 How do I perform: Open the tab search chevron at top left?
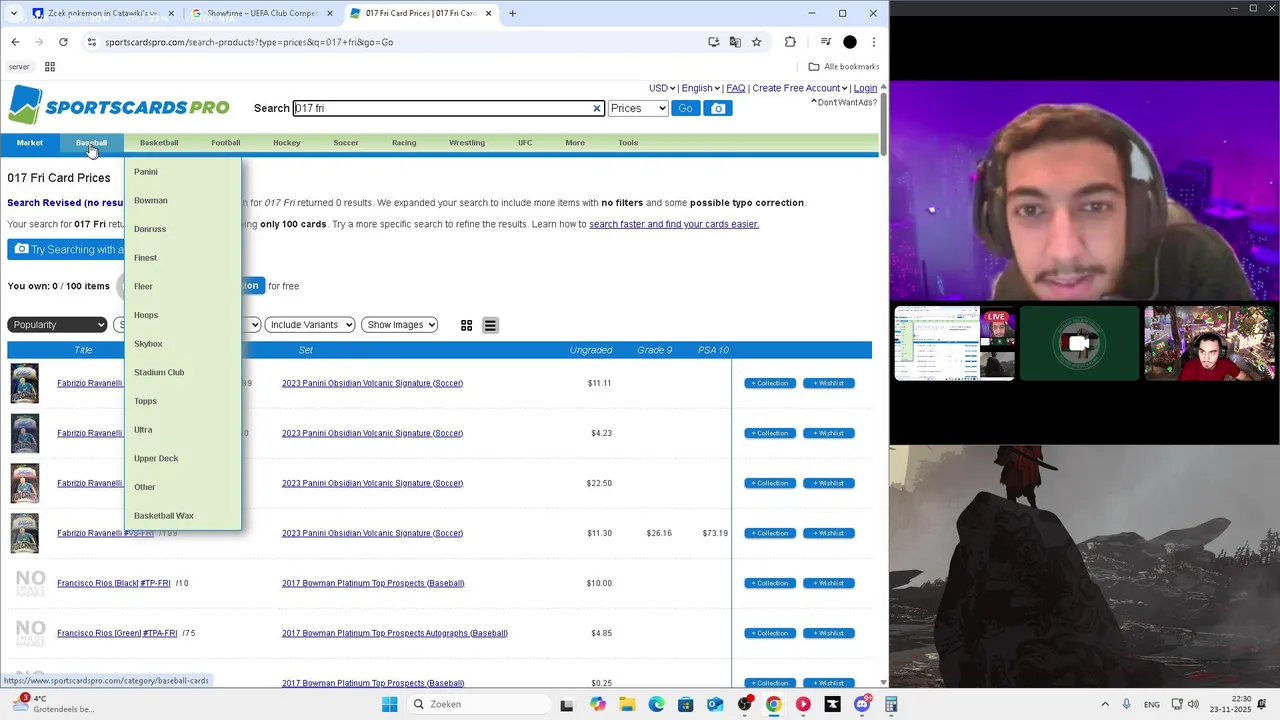13,13
